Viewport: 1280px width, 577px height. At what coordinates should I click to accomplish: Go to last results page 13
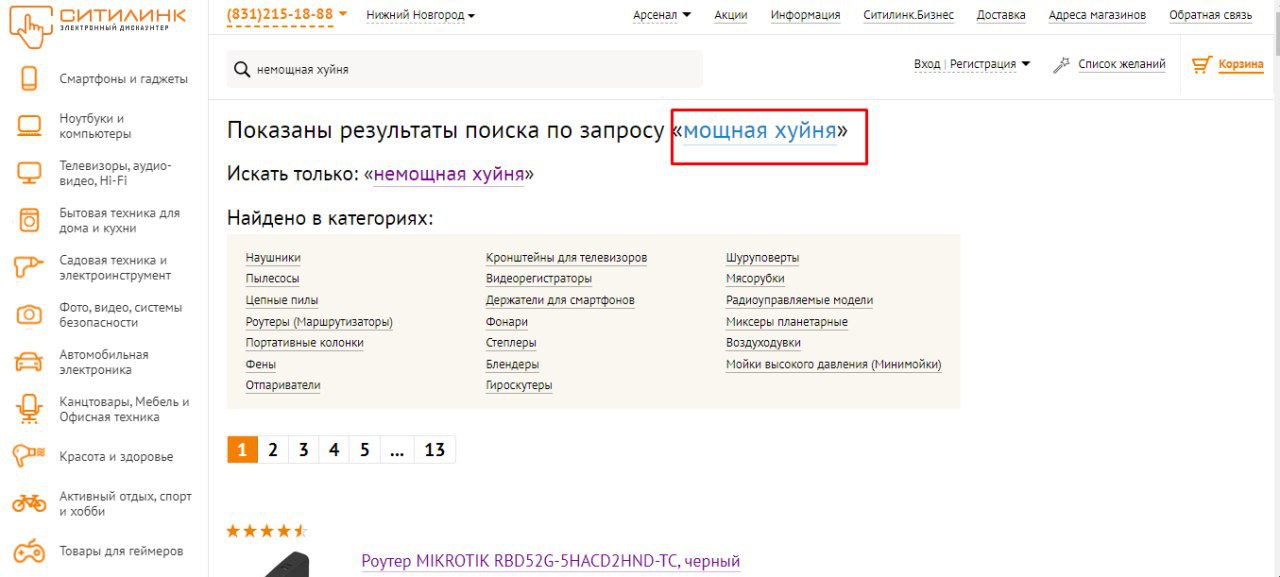pos(434,450)
